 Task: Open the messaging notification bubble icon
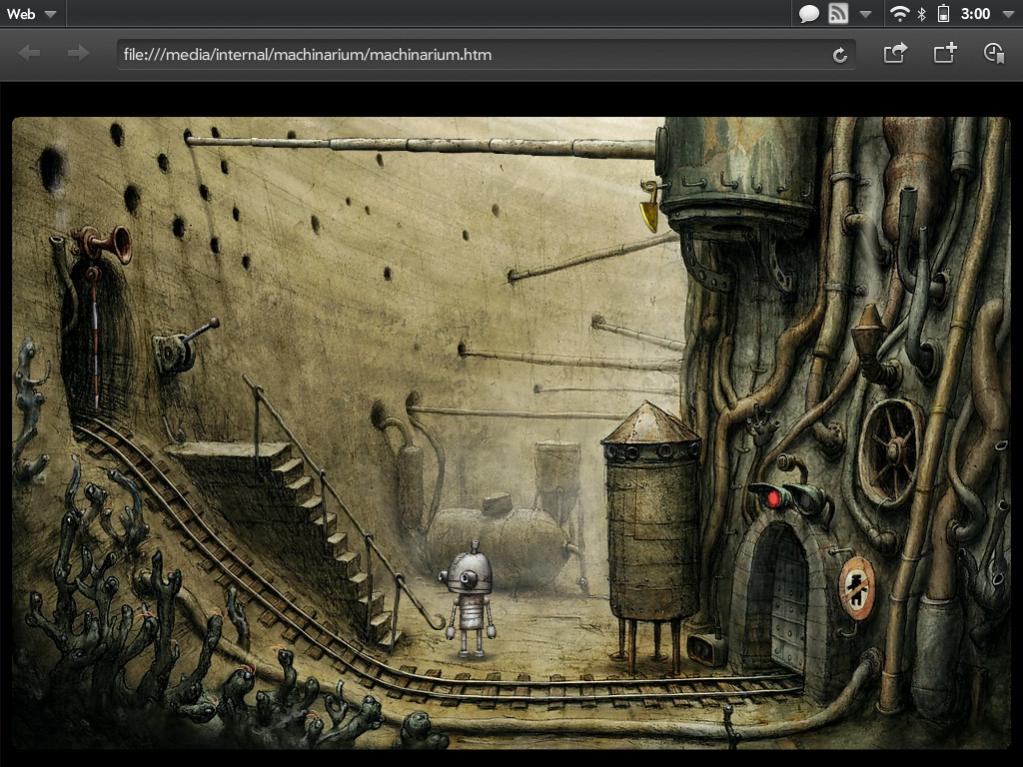(x=809, y=14)
